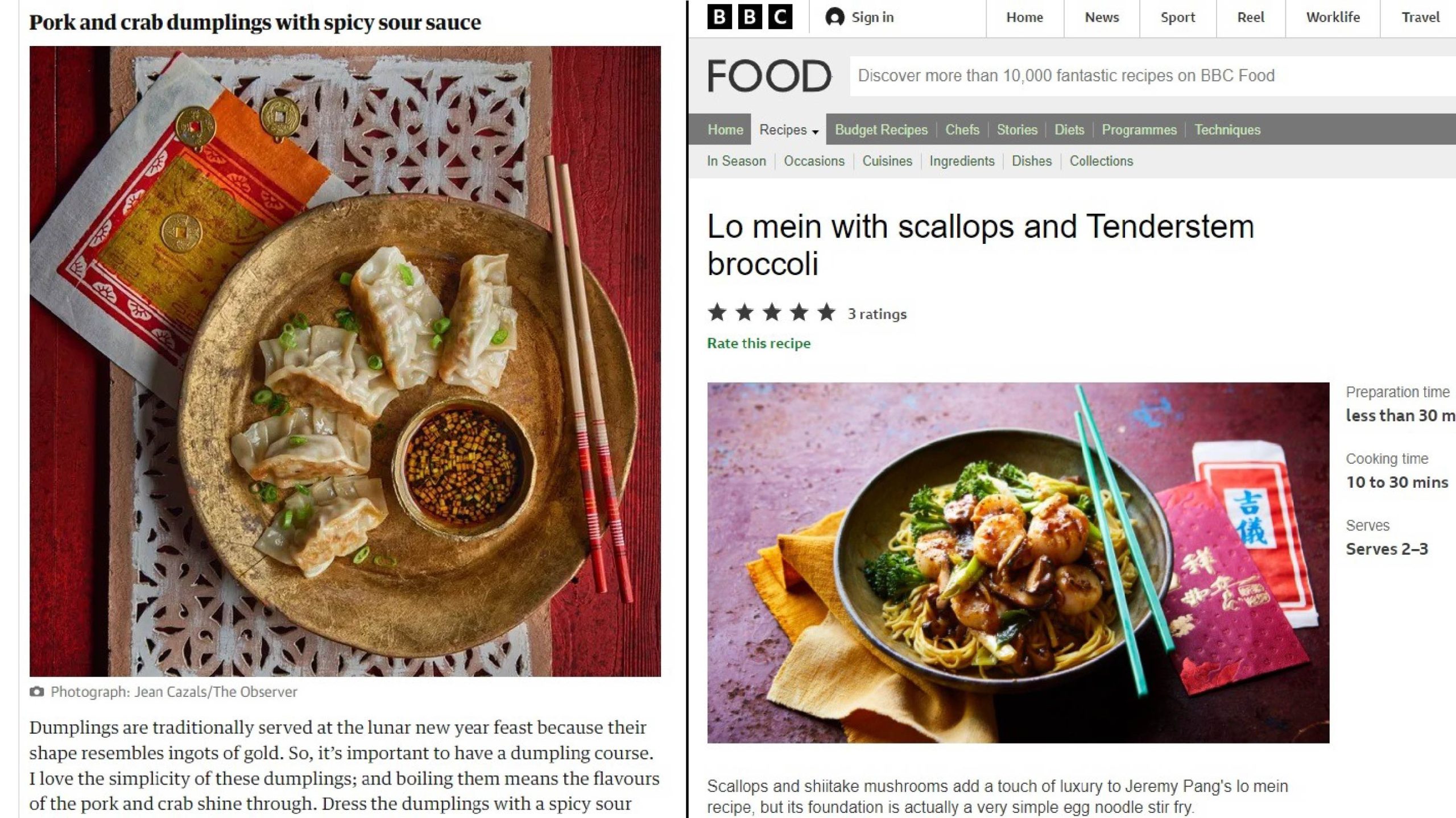This screenshot has width=1456, height=818.
Task: Click the FOOD section logo
Action: tap(769, 76)
